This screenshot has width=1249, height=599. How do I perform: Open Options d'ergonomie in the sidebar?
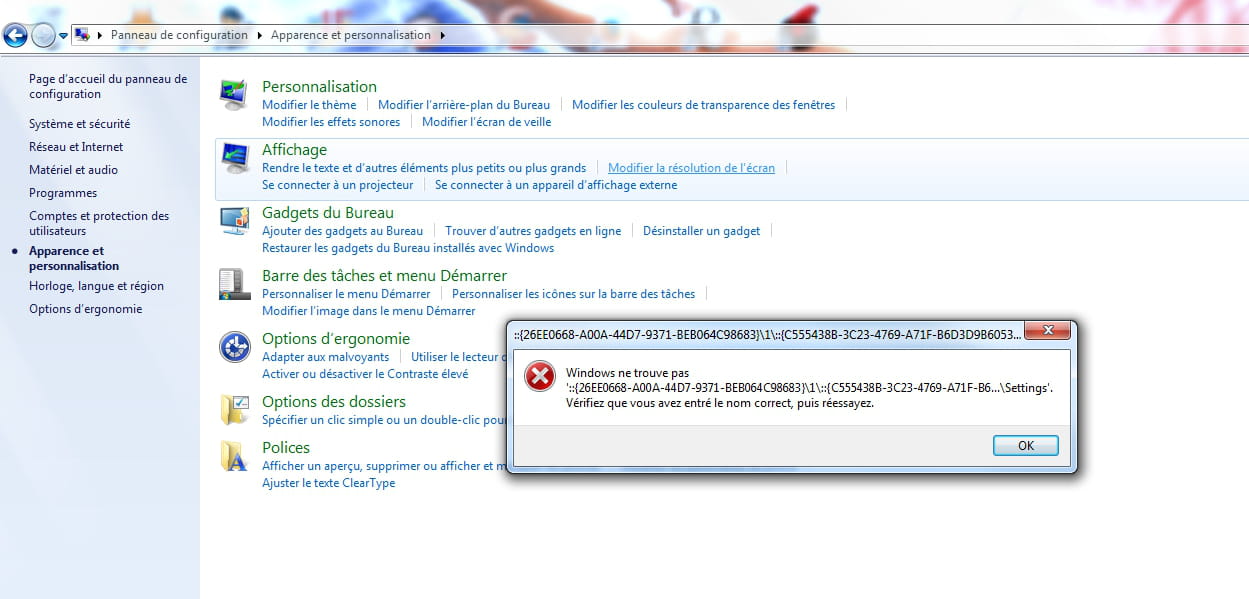click(86, 309)
